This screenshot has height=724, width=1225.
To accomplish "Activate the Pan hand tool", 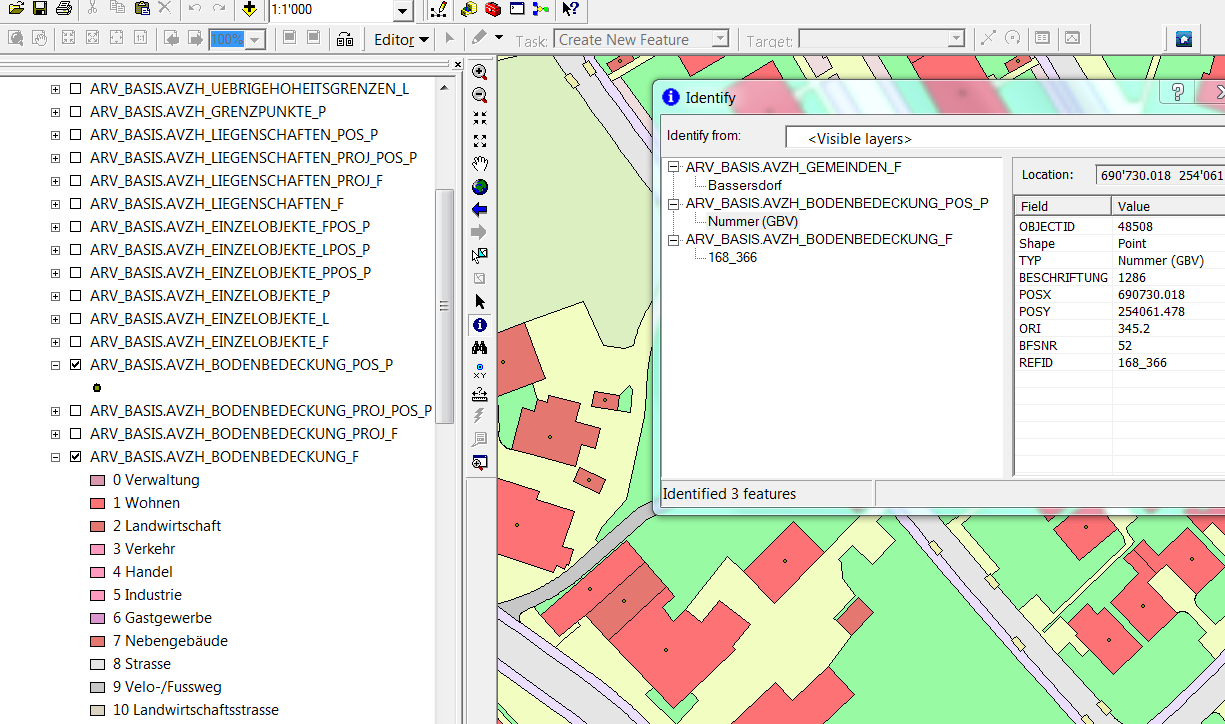I will pos(480,164).
